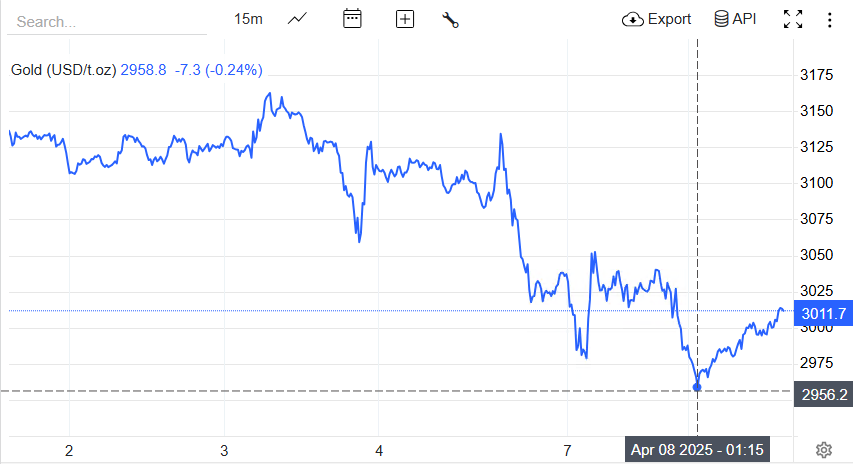Click the Apr 08 2025 - 01:15 time label
The height and width of the screenshot is (464, 853).
coord(698,450)
